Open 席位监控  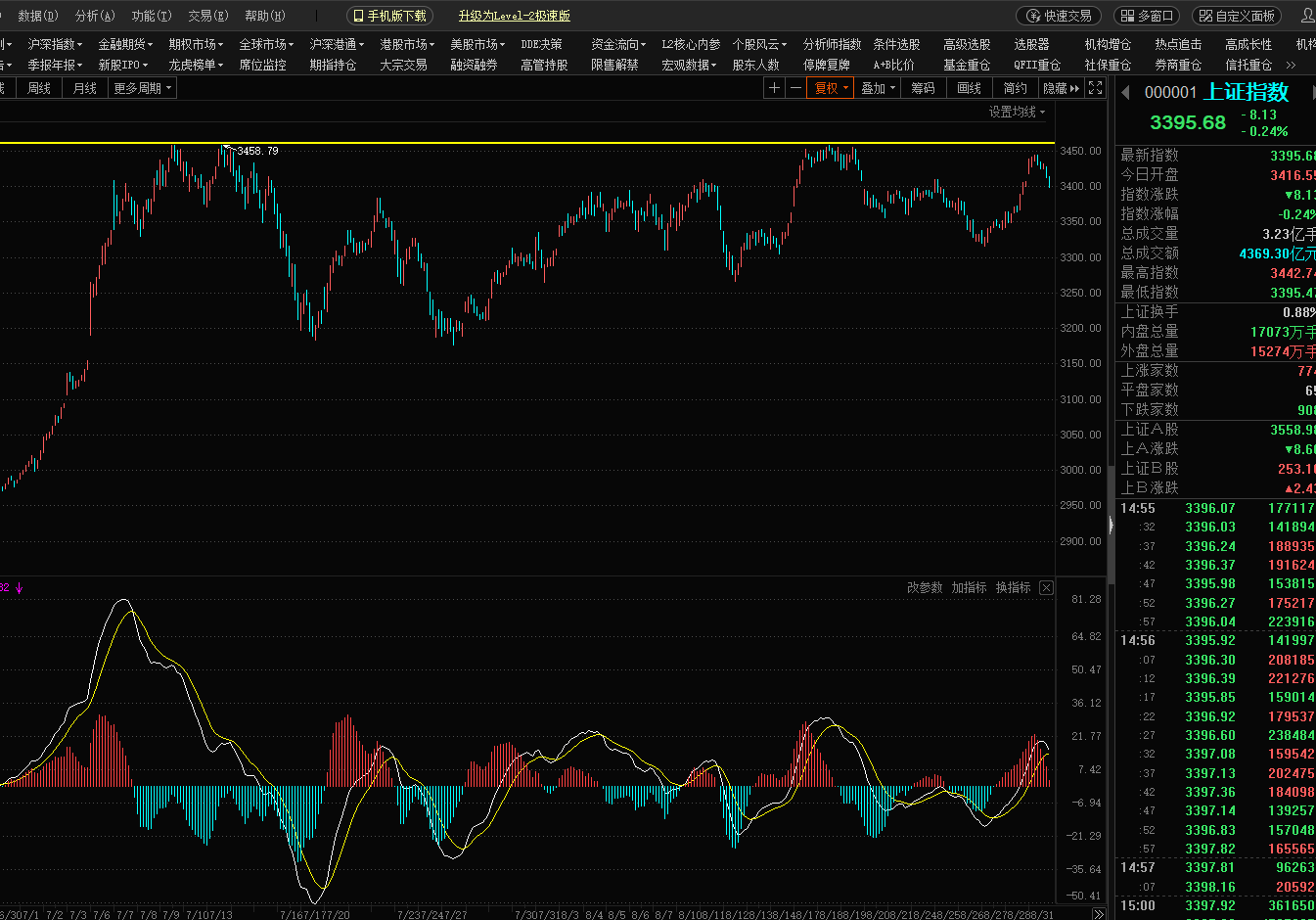pyautogui.click(x=262, y=65)
